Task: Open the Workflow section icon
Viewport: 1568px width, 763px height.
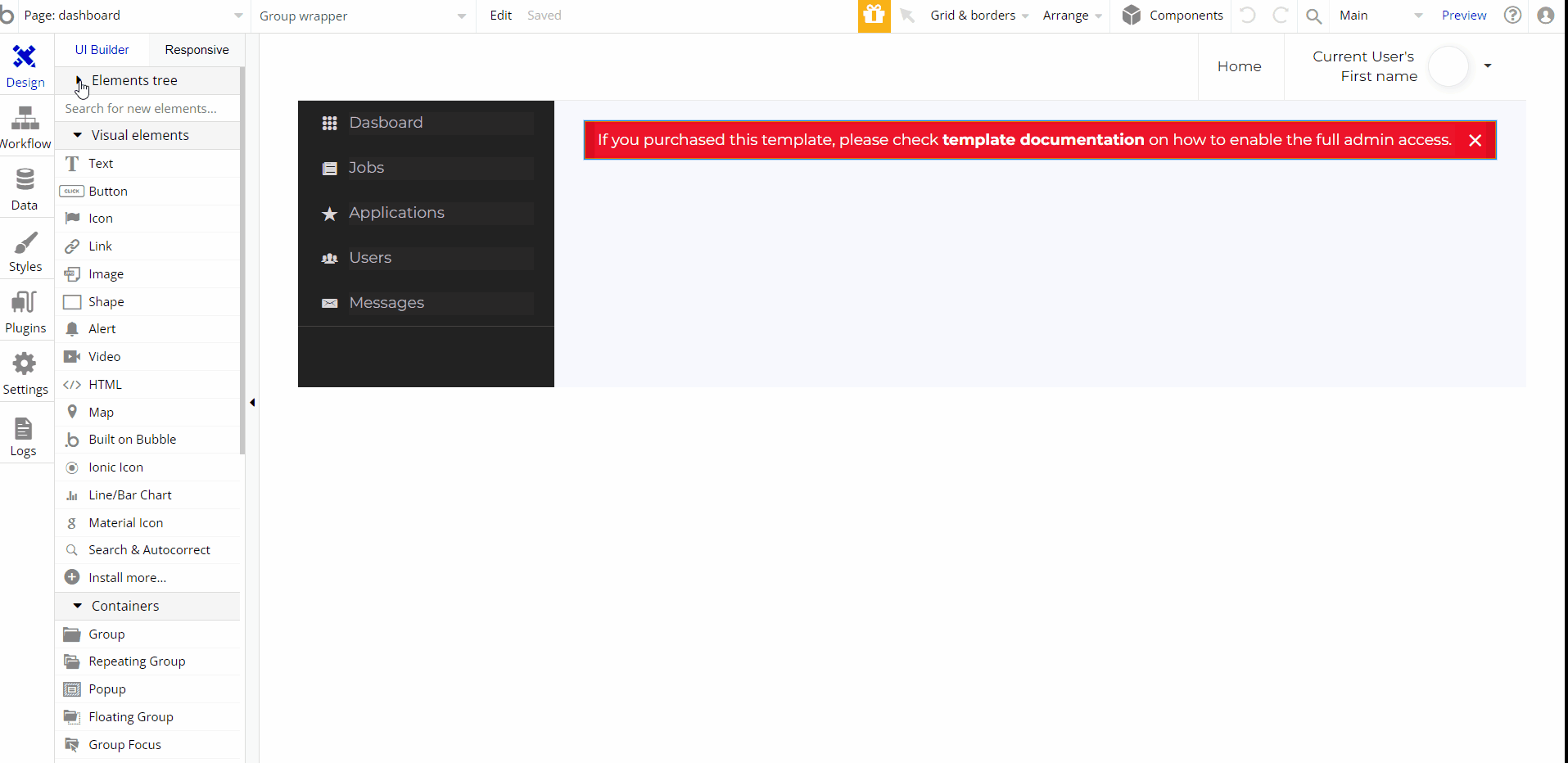Action: click(x=25, y=119)
